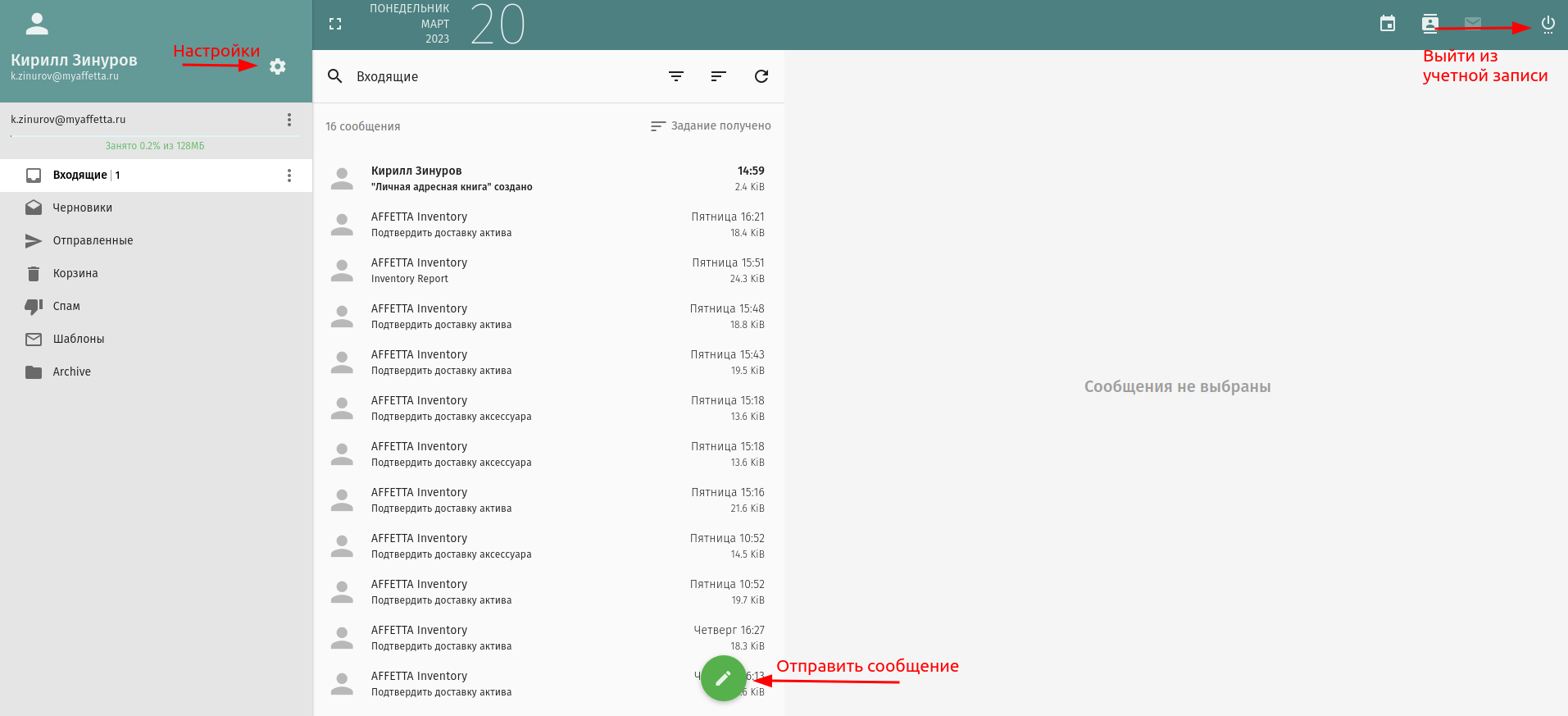The image size is (1568, 716).
Task: Expand the Задание получено sort selector
Action: tap(711, 126)
